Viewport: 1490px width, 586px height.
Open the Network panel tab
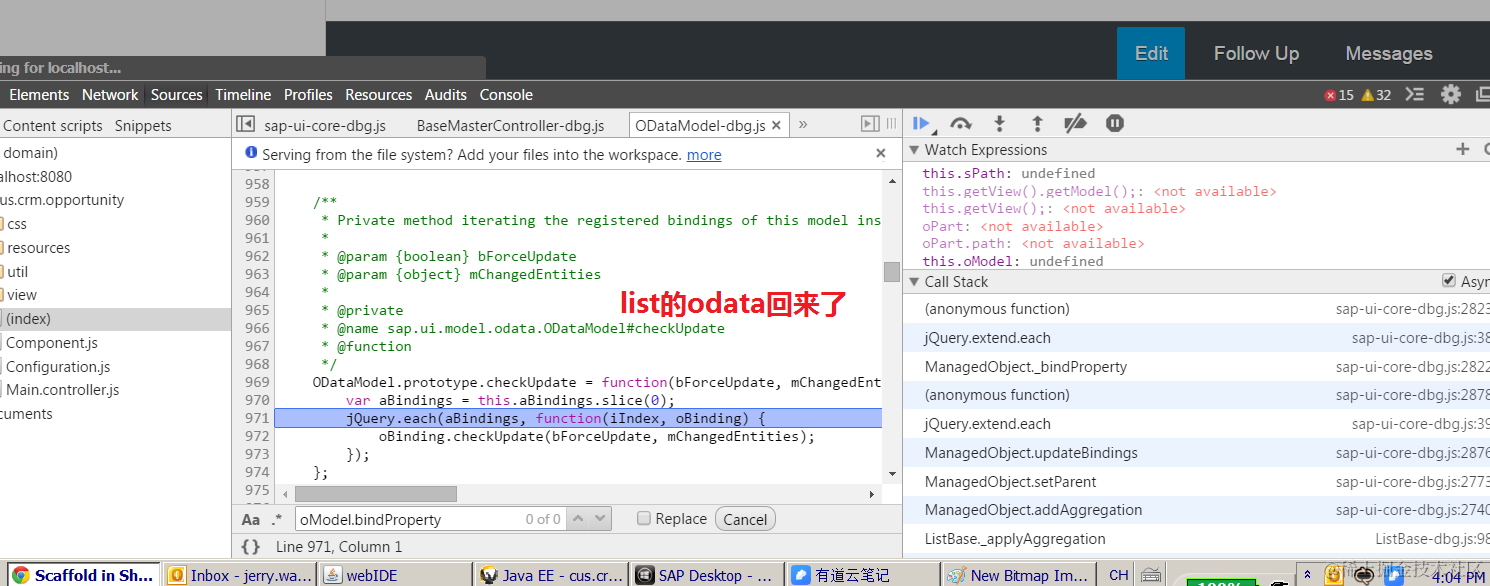click(110, 94)
